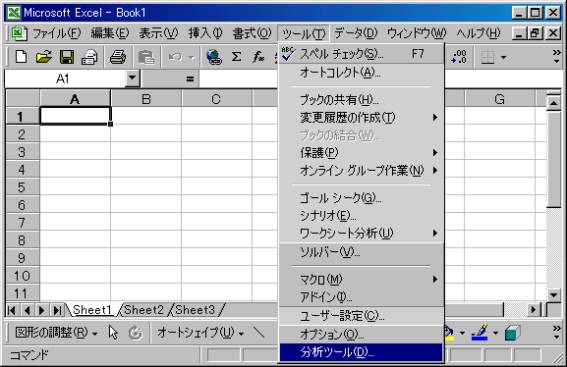
Task: Select column B header
Action: [146, 99]
